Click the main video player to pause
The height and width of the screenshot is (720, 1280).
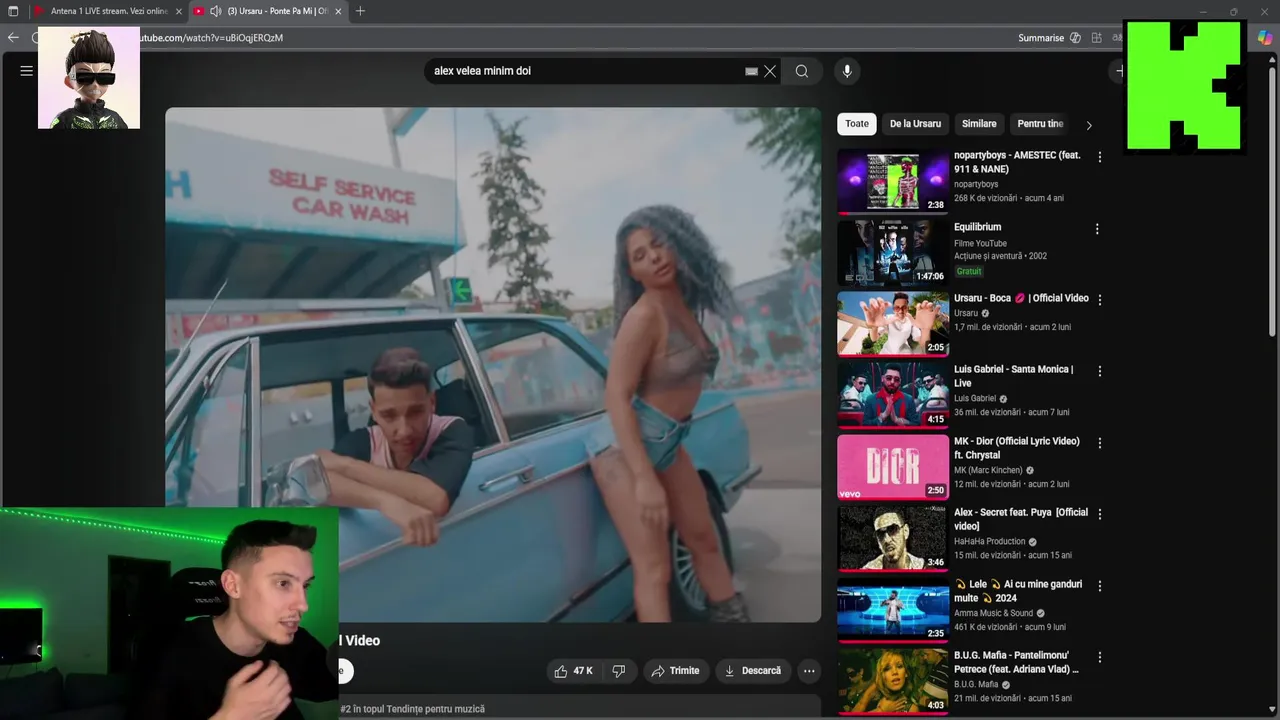[x=493, y=365]
